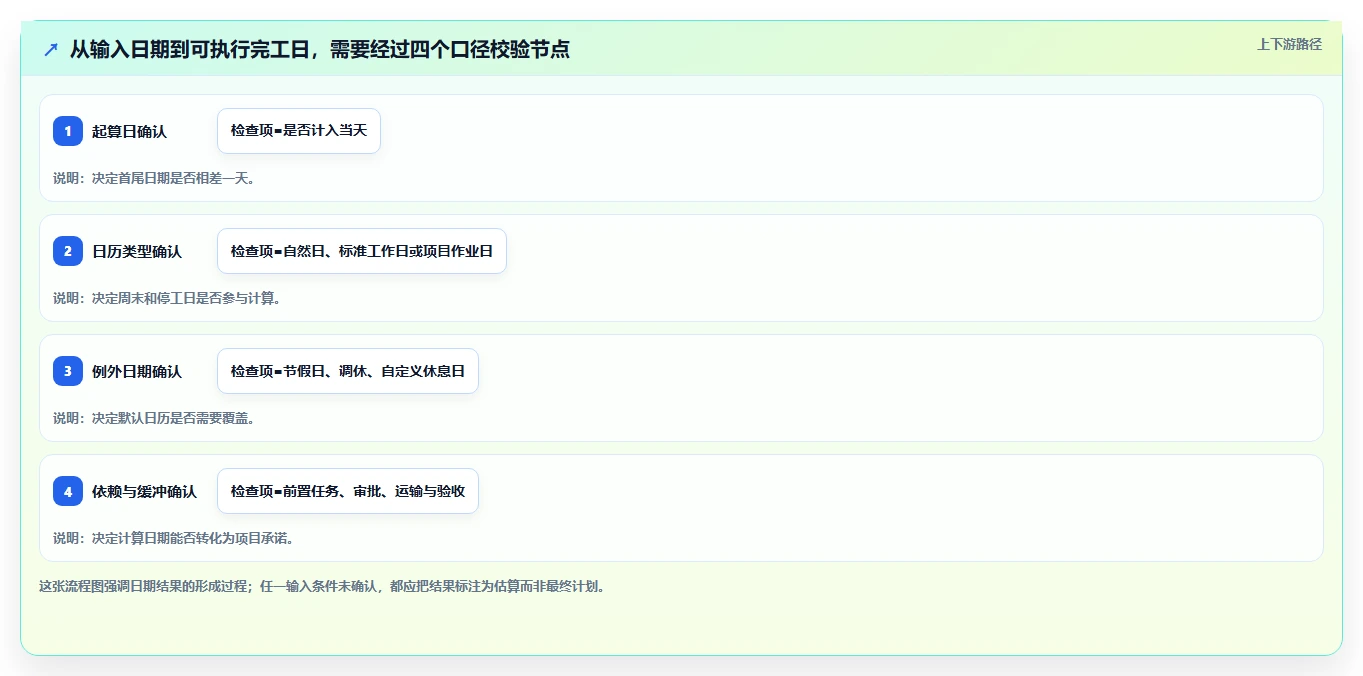Click the note 说明：决定计算日期能否转化为项目承诺
The height and width of the screenshot is (676, 1363).
click(x=174, y=538)
